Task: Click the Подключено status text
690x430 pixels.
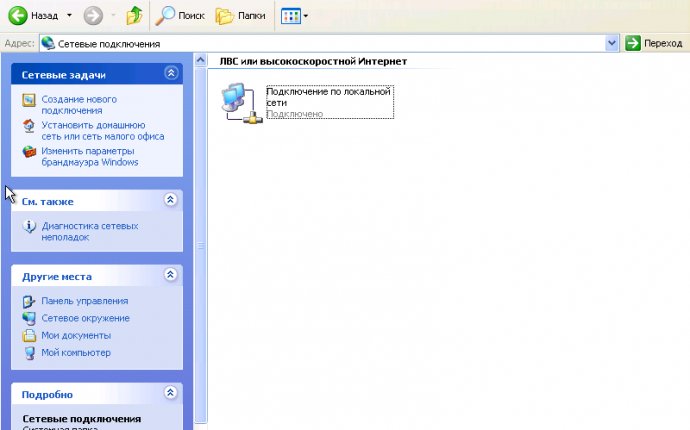Action: coord(294,114)
